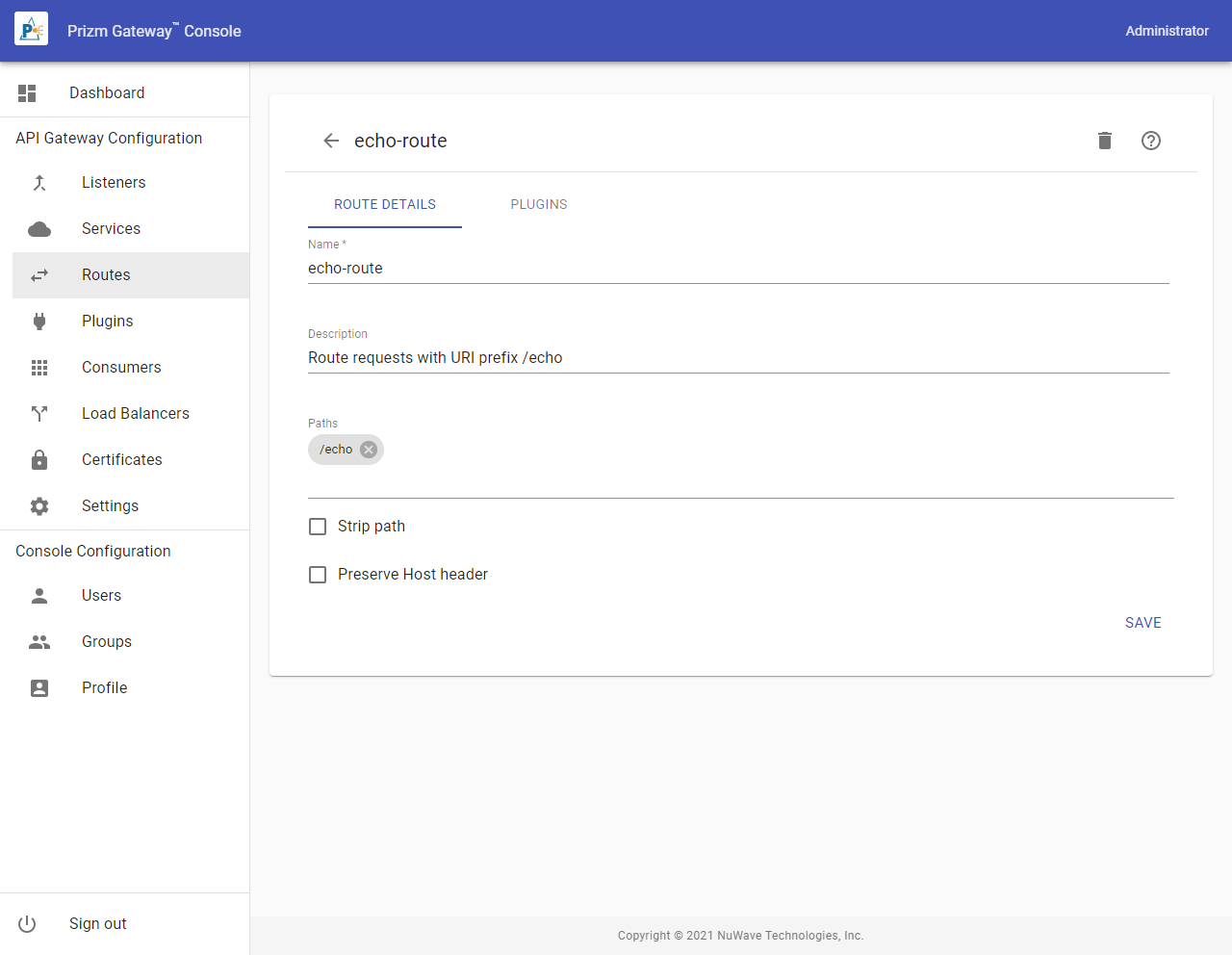Open the Load Balancers page
The width and height of the screenshot is (1232, 955).
[135, 414]
